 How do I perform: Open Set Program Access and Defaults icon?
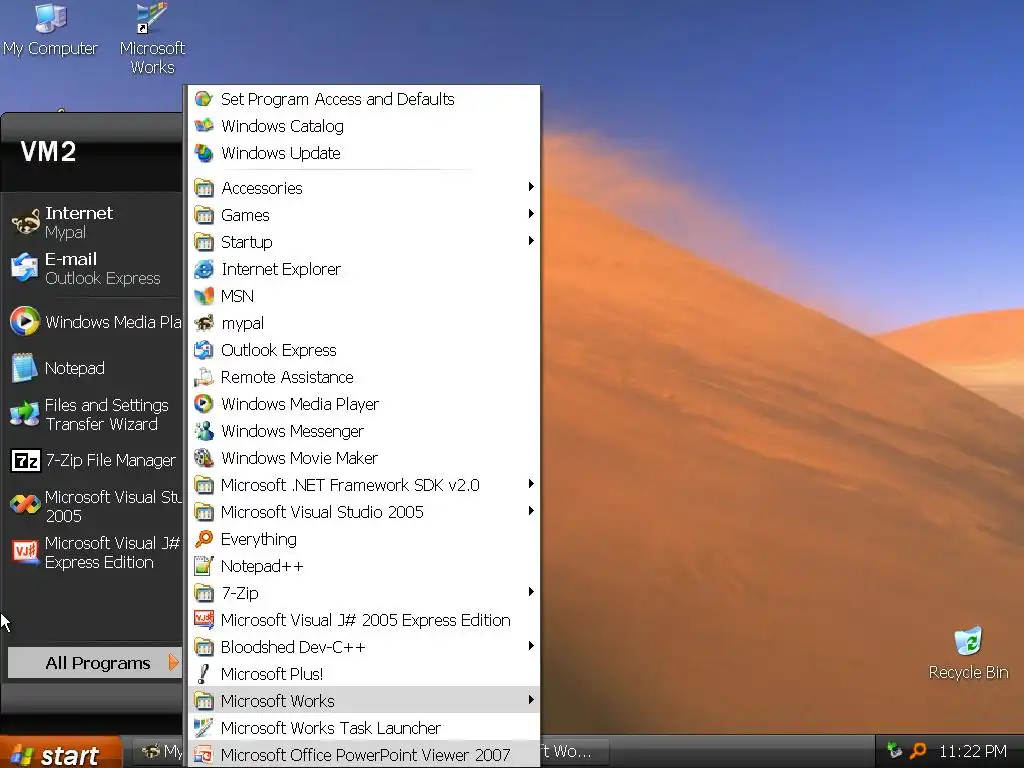pyautogui.click(x=204, y=99)
